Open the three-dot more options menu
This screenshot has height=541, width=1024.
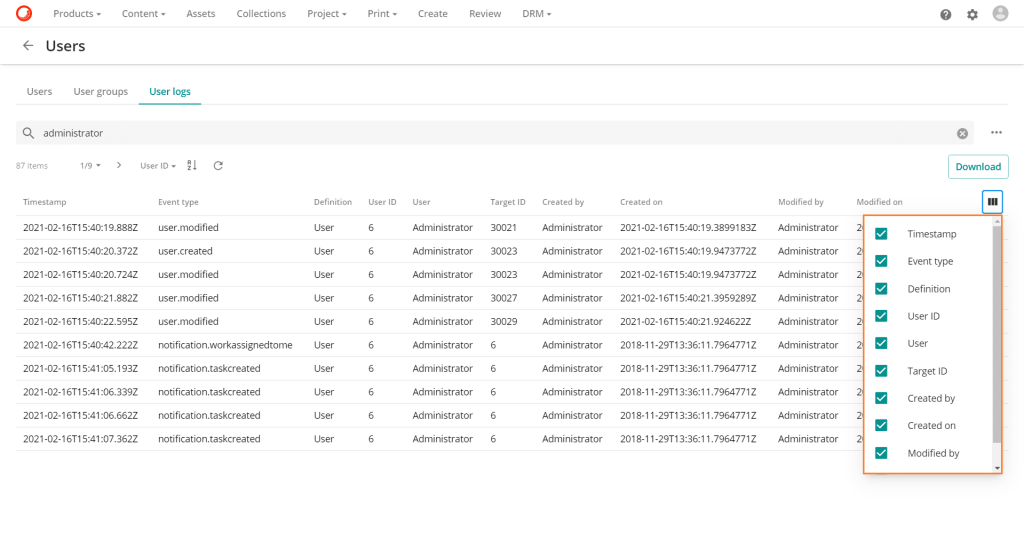[x=996, y=133]
